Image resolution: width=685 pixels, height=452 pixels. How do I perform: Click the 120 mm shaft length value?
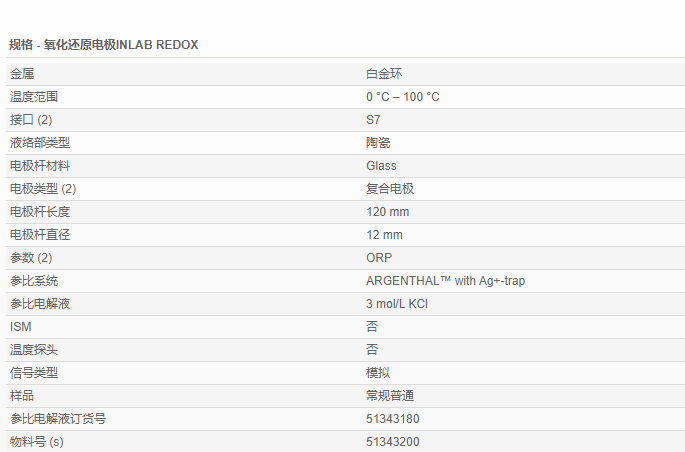387,212
